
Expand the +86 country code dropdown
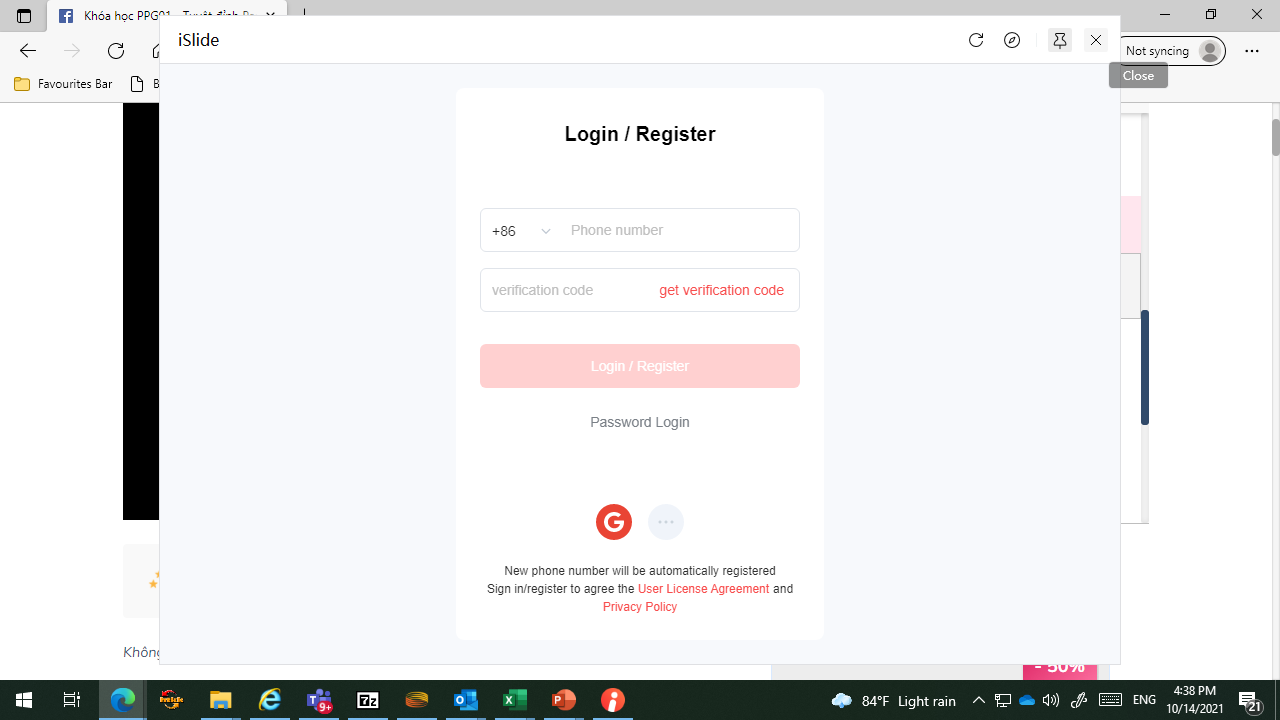tap(521, 231)
